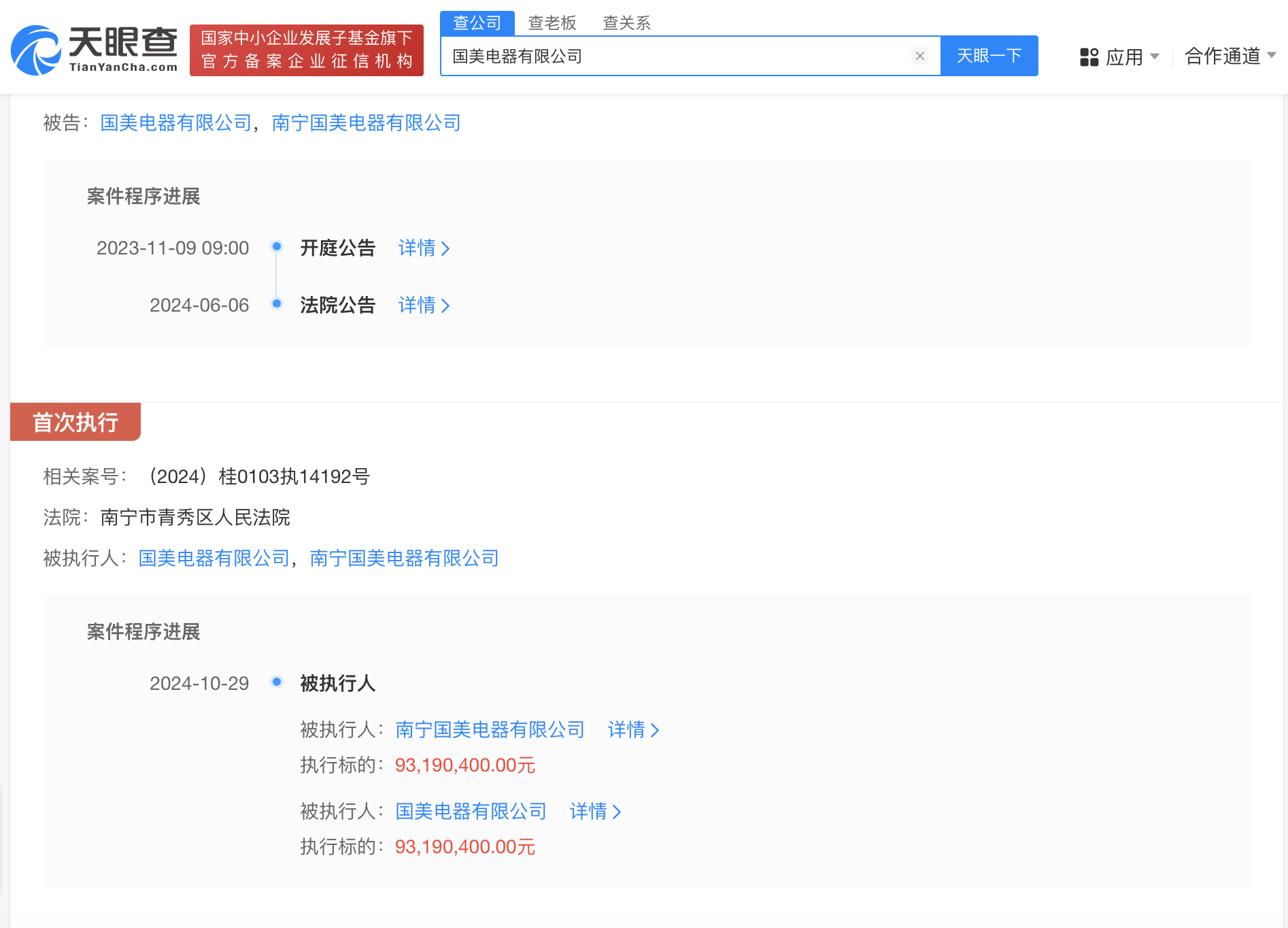Expand the 合作通道 dropdown
1288x928 pixels.
(1230, 56)
